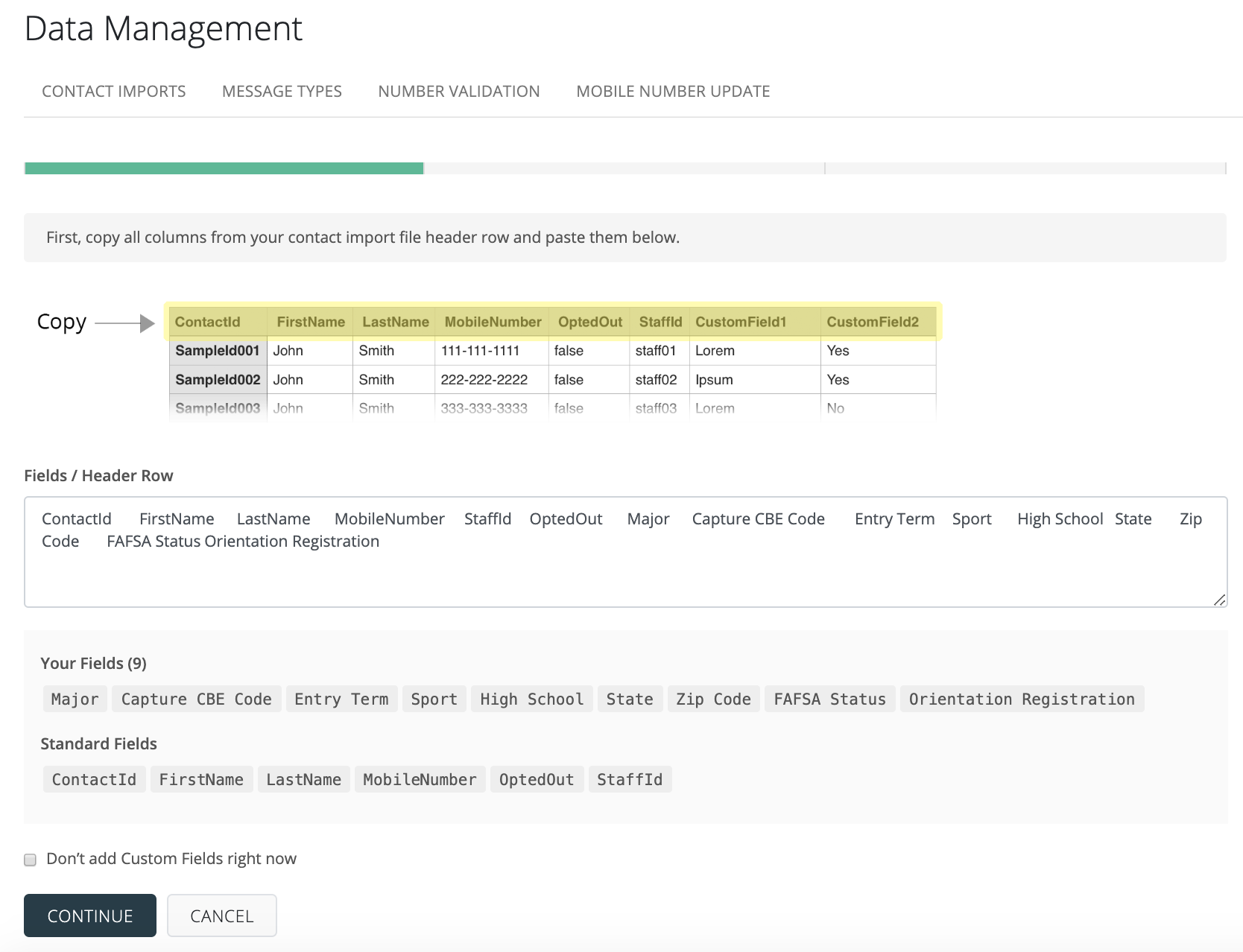1243x952 pixels.
Task: Click the highlighted sample header row image
Action: (x=553, y=322)
